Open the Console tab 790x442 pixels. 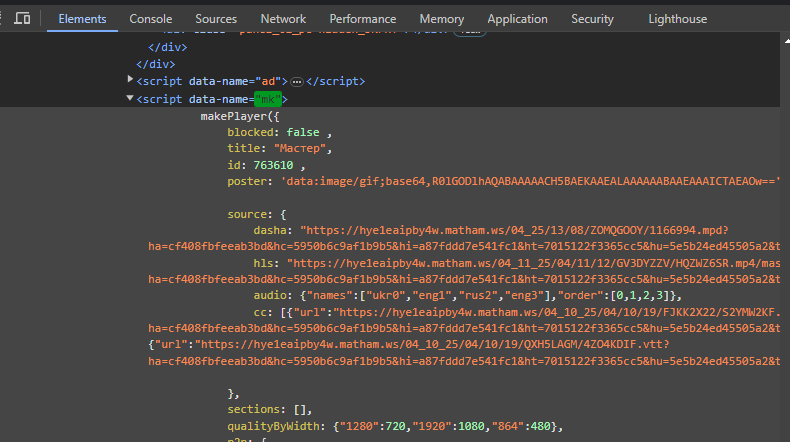(x=151, y=19)
